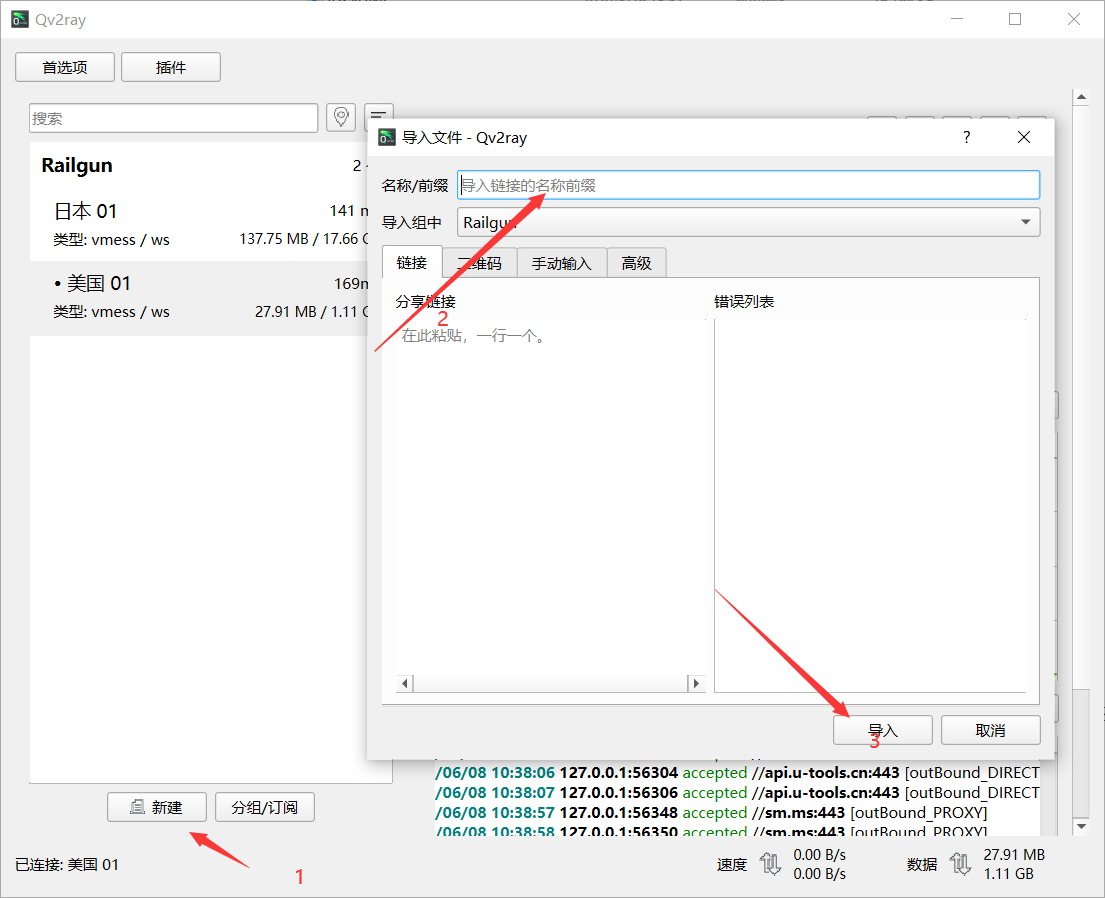Click the share-link scrollbar left arrow
The height and width of the screenshot is (898, 1105).
405,683
